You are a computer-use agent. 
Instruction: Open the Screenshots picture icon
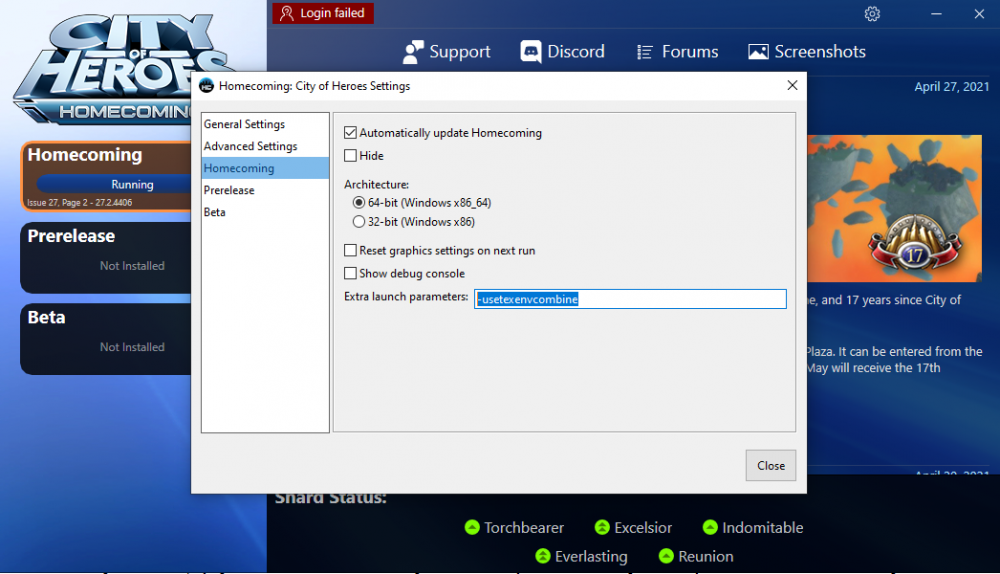point(758,52)
